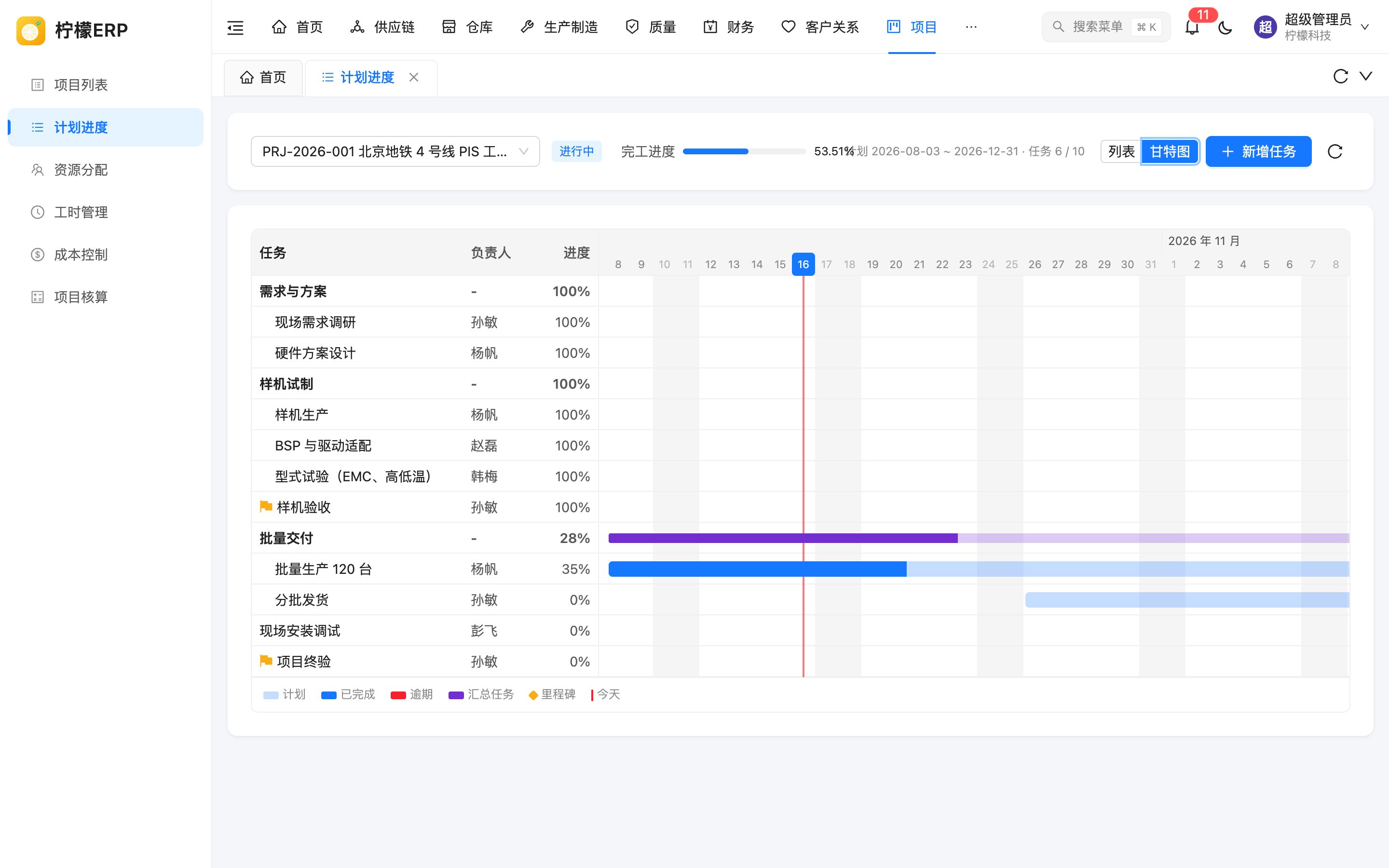Image resolution: width=1389 pixels, height=868 pixels.
Task: Open 首页 in top navigation
Action: point(297,27)
